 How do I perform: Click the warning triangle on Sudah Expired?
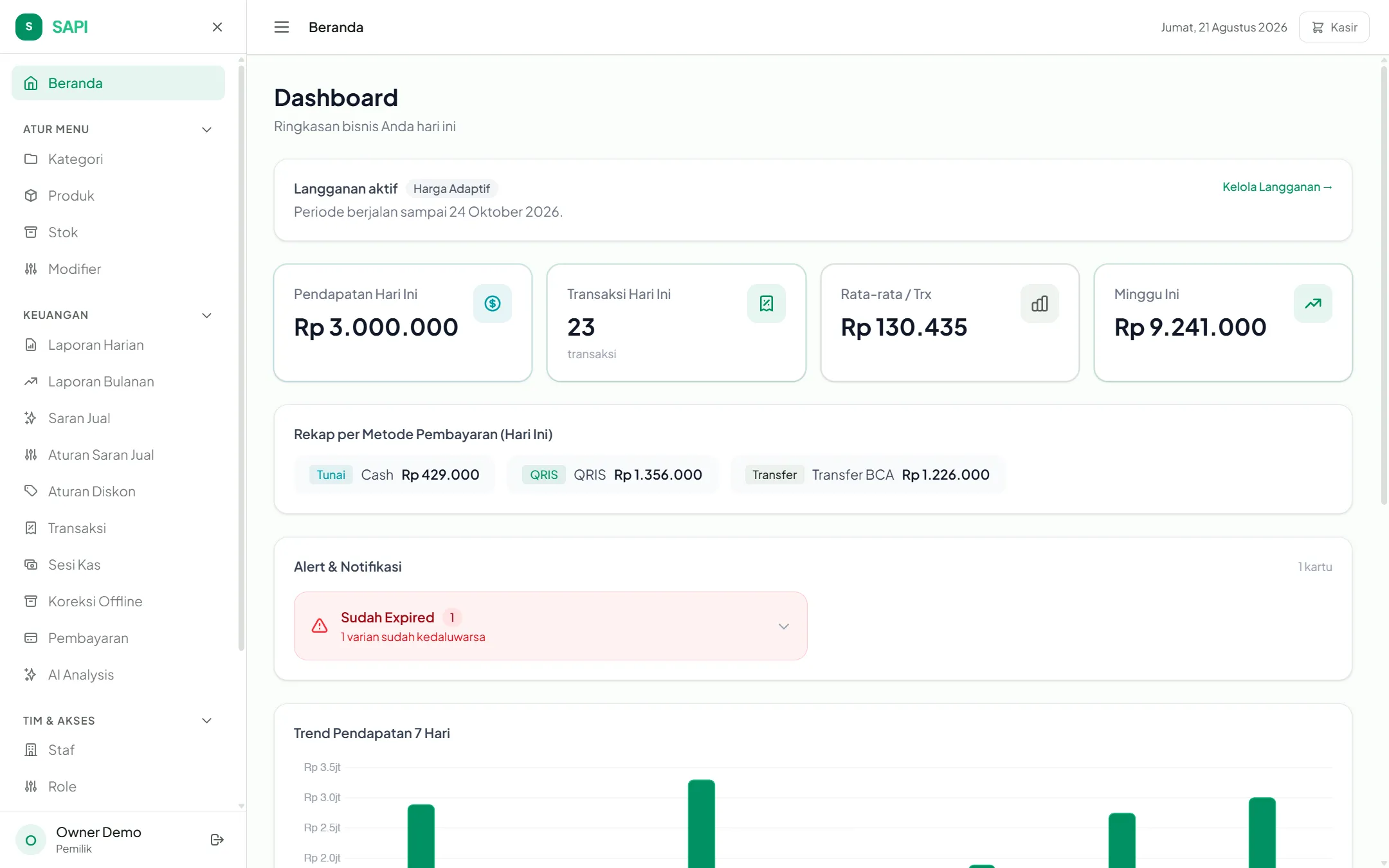(x=320, y=626)
